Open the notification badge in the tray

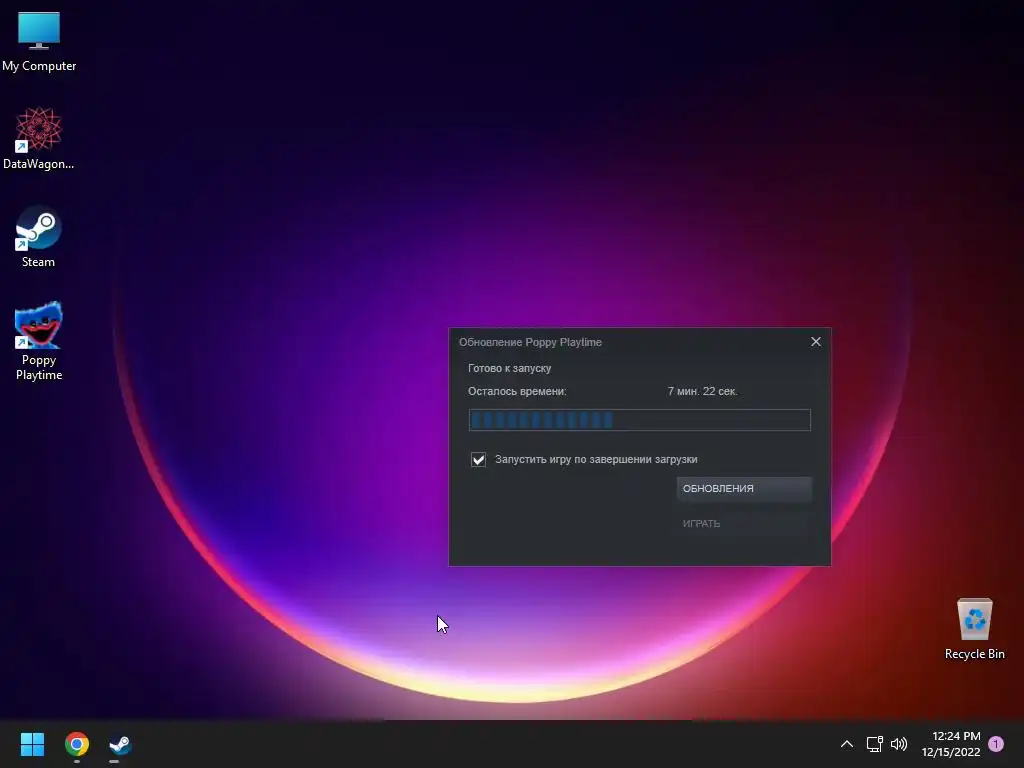(996, 744)
